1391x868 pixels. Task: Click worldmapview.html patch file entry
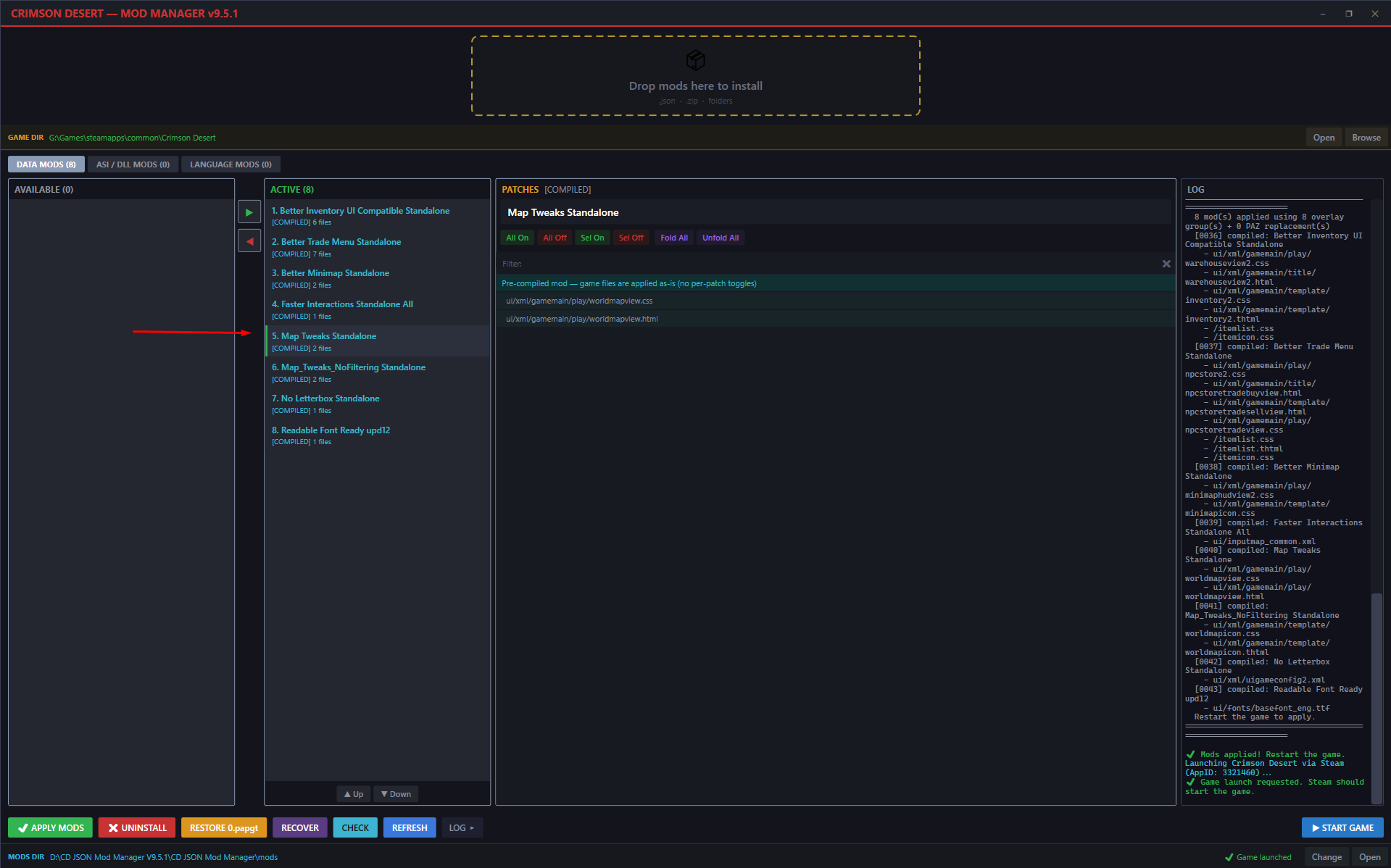pos(836,319)
